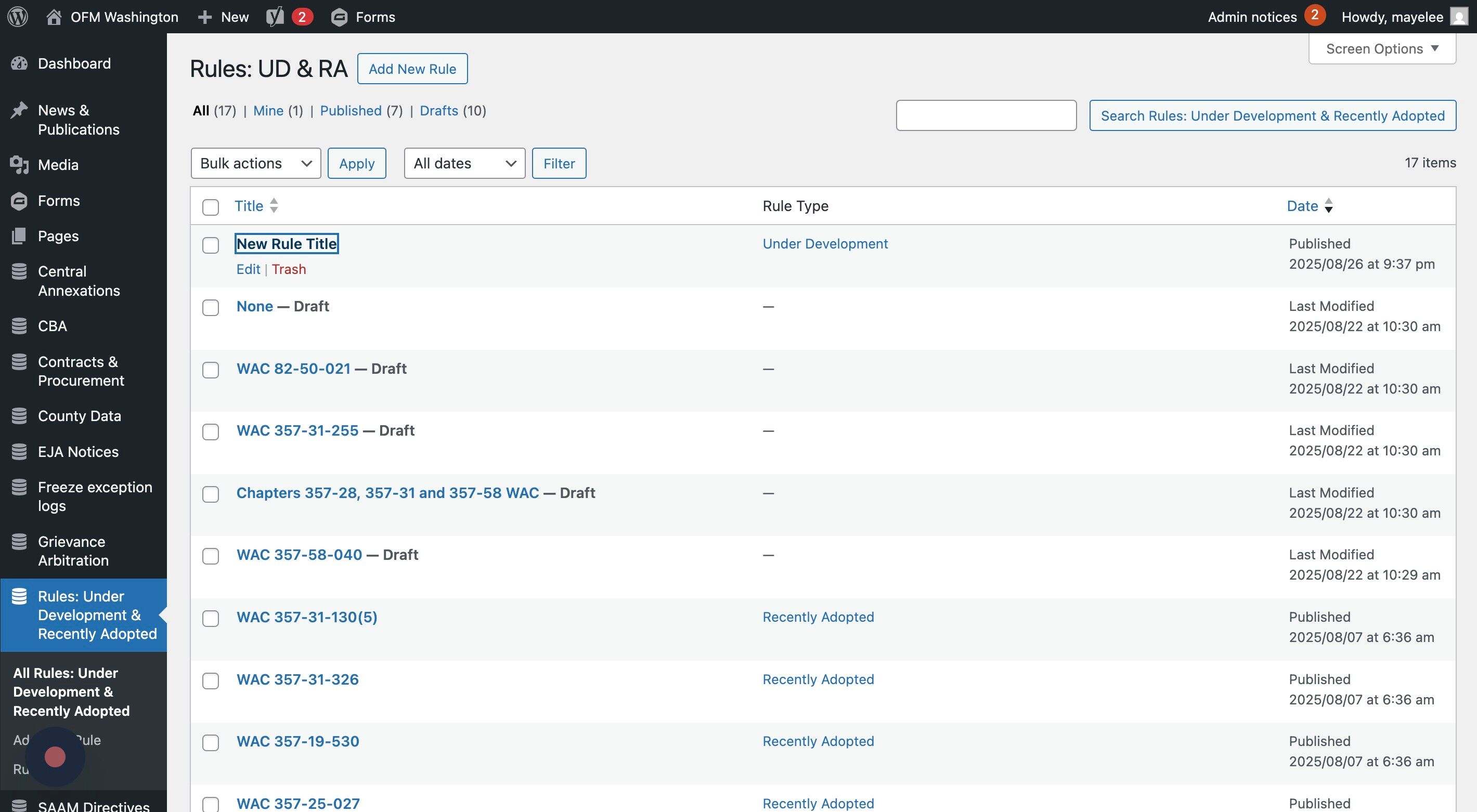Click the WordPress logo icon
Screen dimensions: 1477x812
[18, 17]
